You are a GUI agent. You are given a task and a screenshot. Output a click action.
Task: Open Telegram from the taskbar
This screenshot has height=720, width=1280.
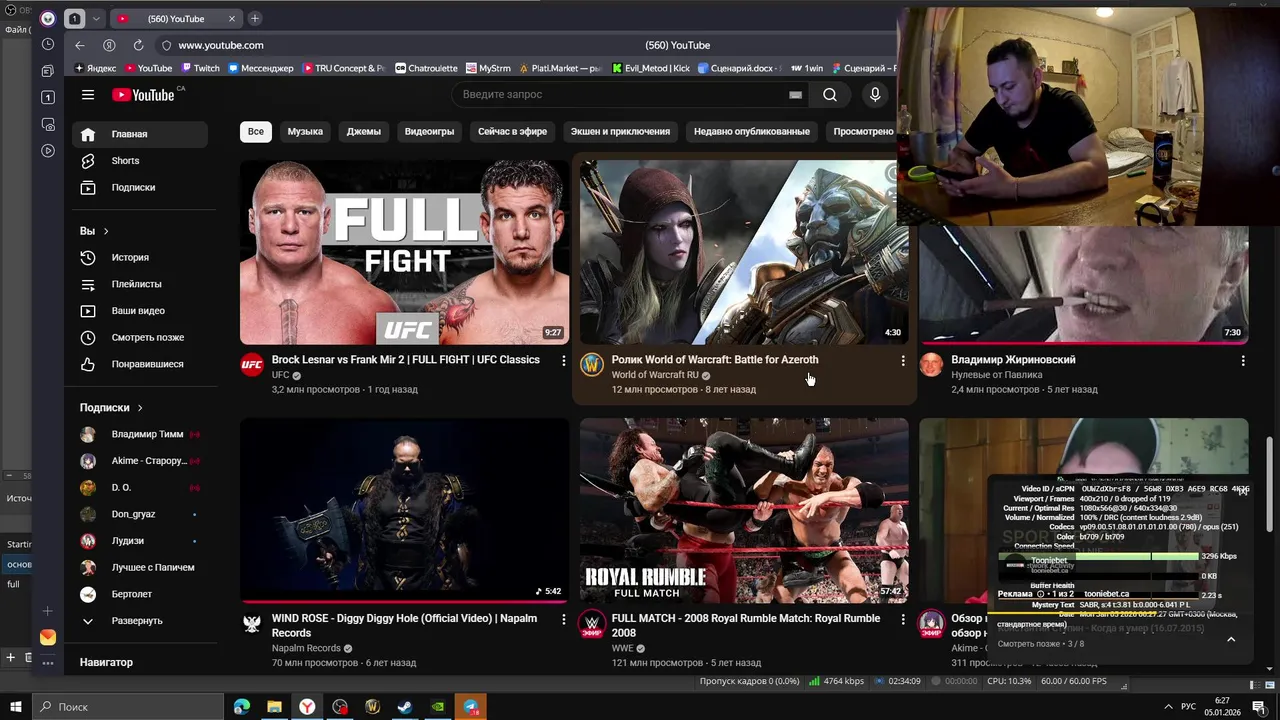tap(471, 707)
